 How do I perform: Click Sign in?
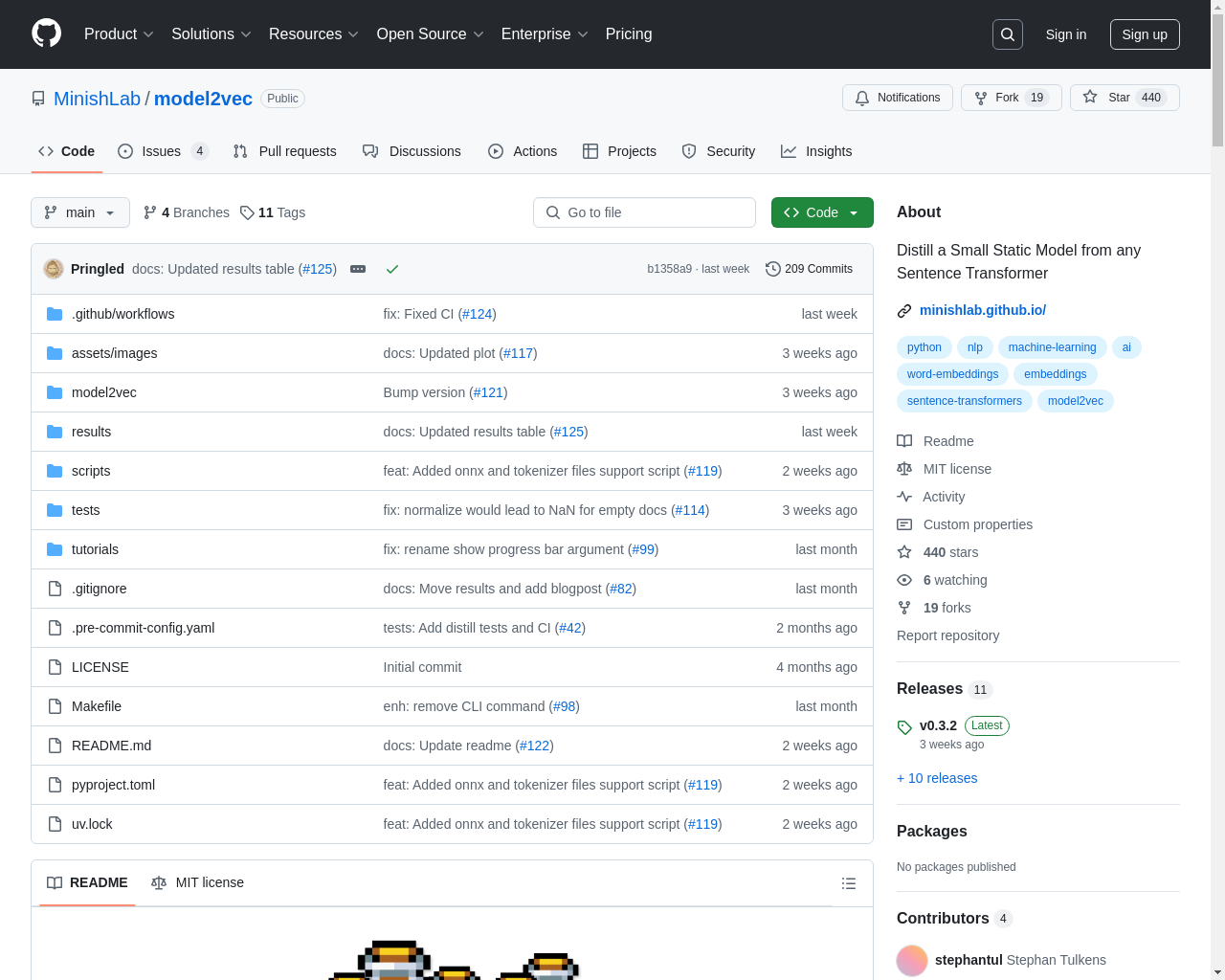pos(1066,34)
